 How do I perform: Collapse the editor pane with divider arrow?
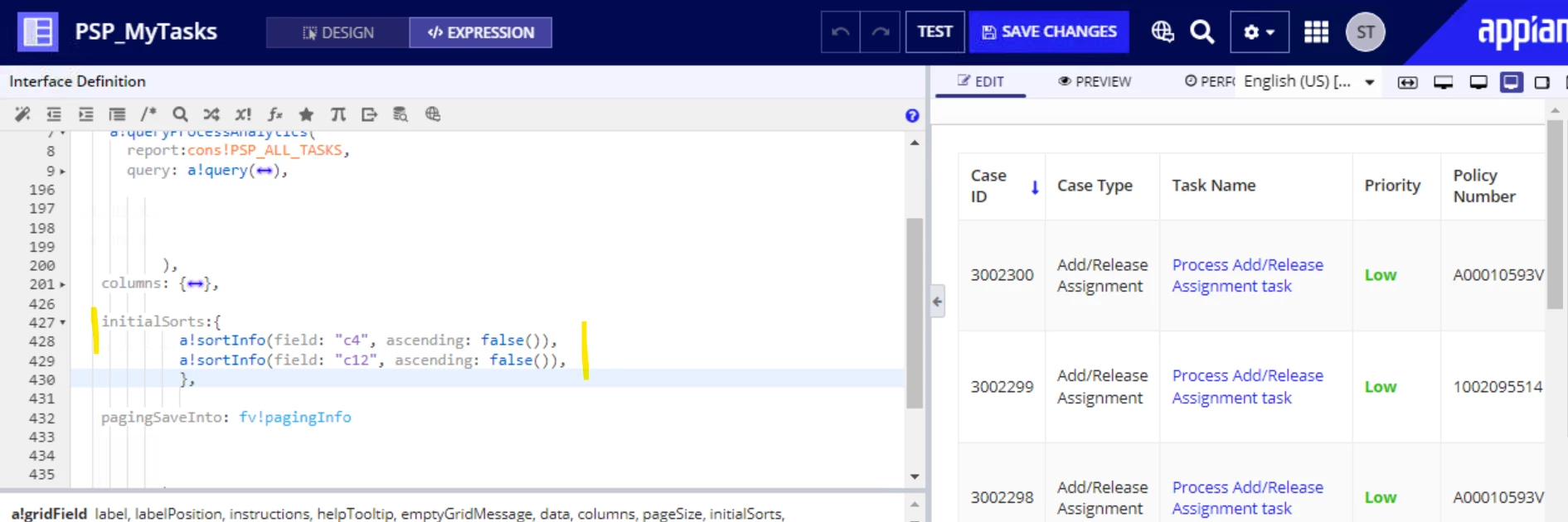[x=937, y=302]
